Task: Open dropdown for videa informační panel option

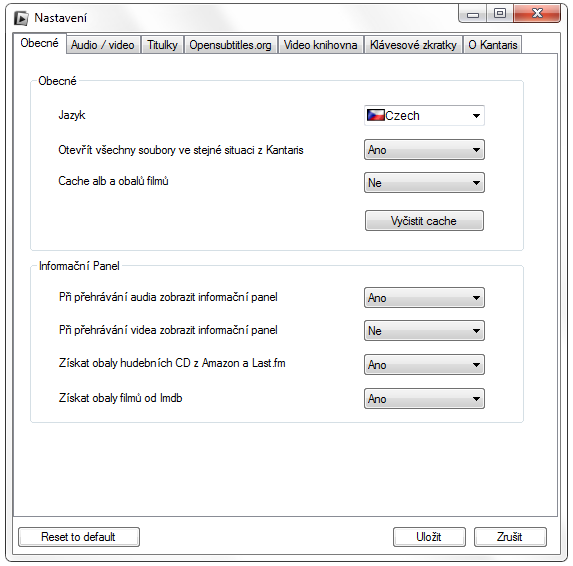Action: pyautogui.click(x=424, y=331)
